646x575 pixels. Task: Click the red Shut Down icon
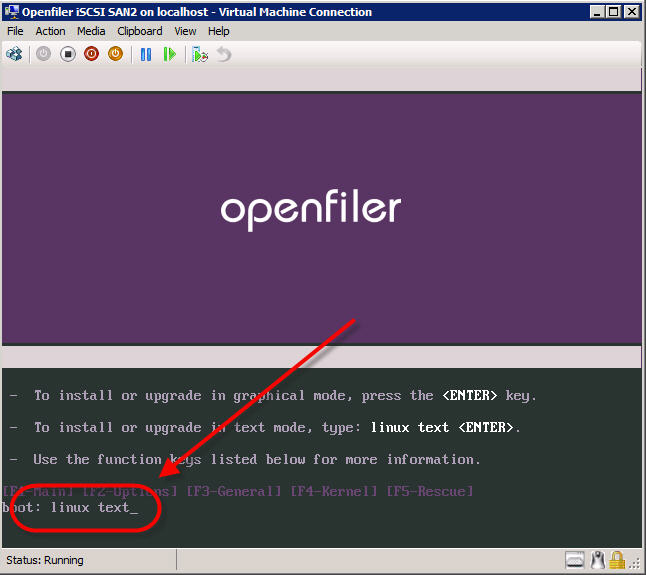click(91, 54)
